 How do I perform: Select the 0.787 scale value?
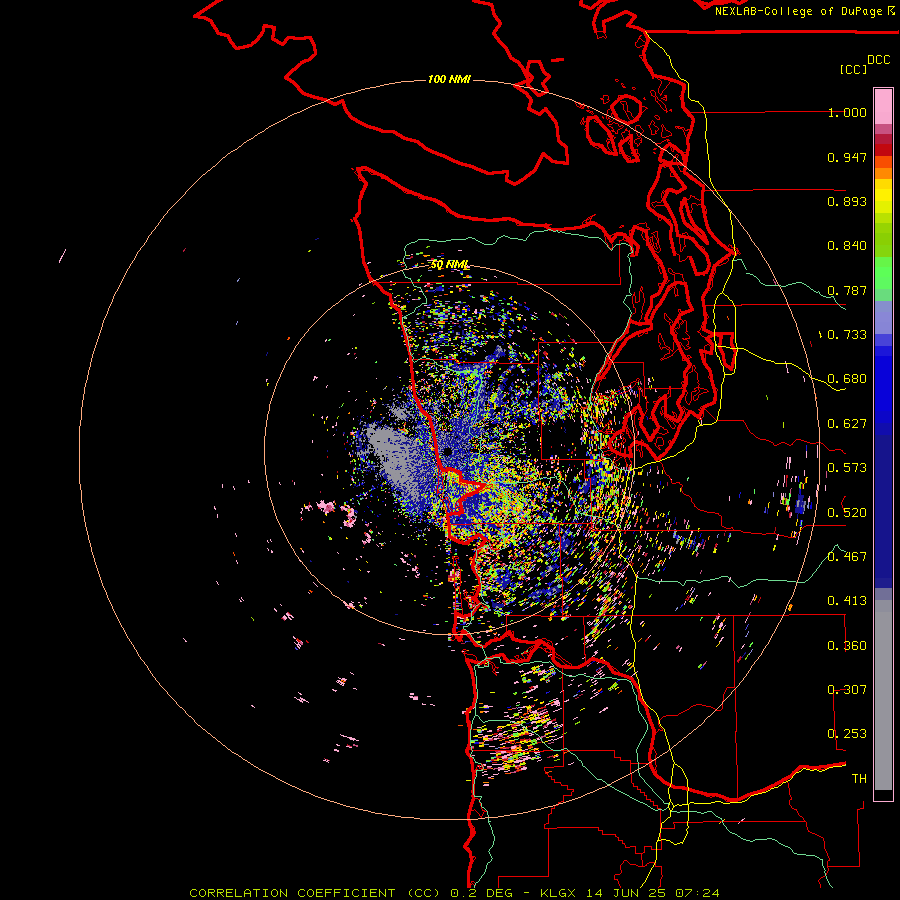(847, 290)
